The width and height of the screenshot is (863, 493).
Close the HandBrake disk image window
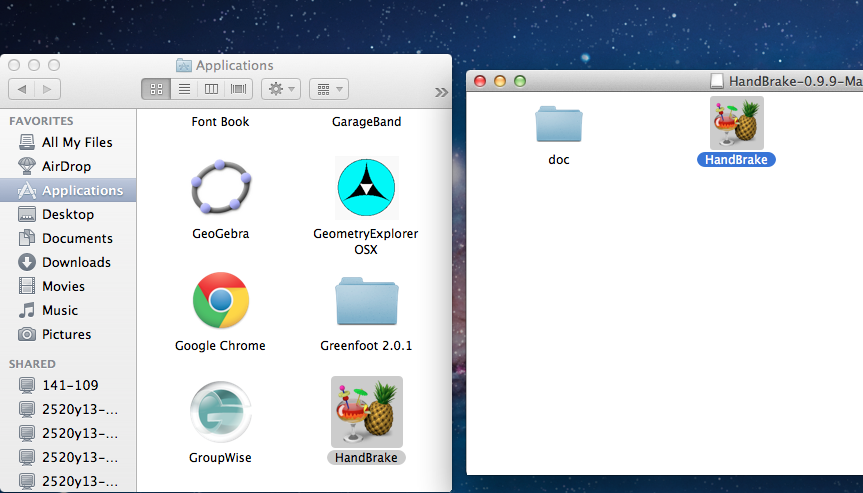480,81
